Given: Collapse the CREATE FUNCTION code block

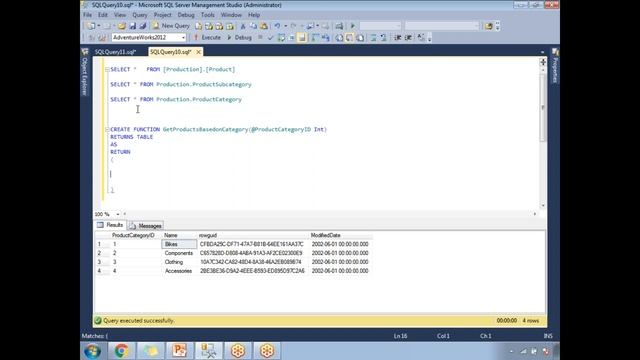Looking at the screenshot, I should click(107, 129).
